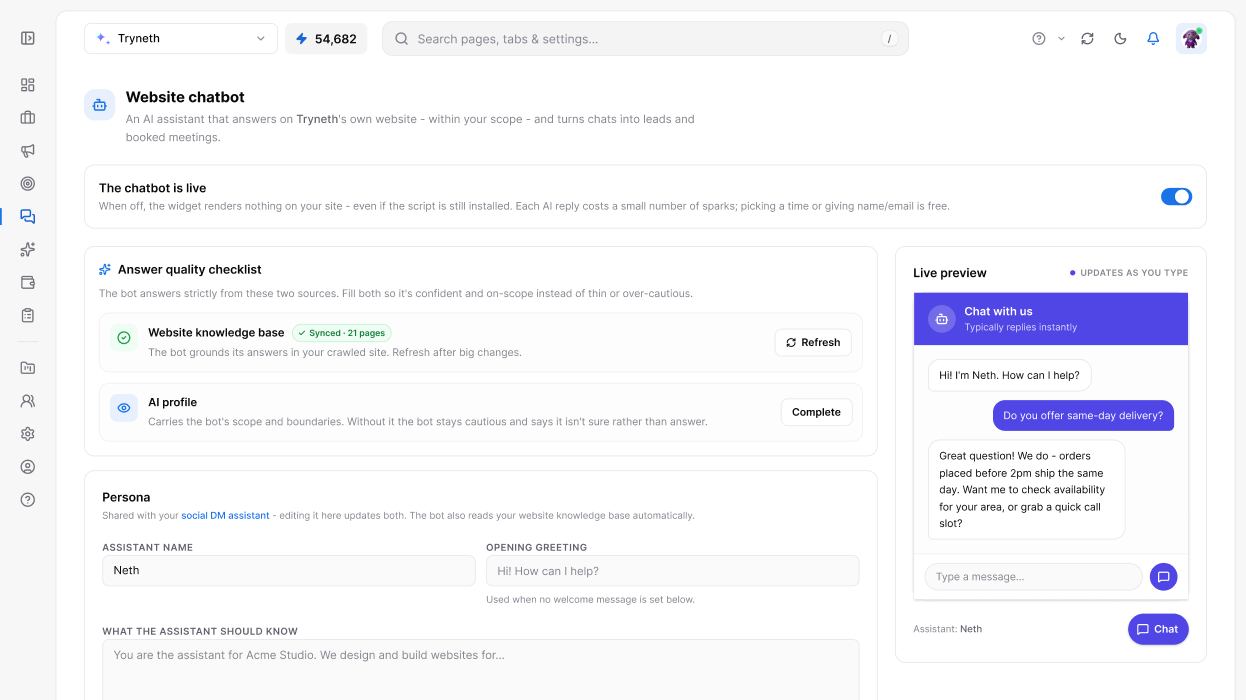This screenshot has width=1246, height=700.
Task: Expand the help menu chevron in top bar
Action: (1061, 39)
